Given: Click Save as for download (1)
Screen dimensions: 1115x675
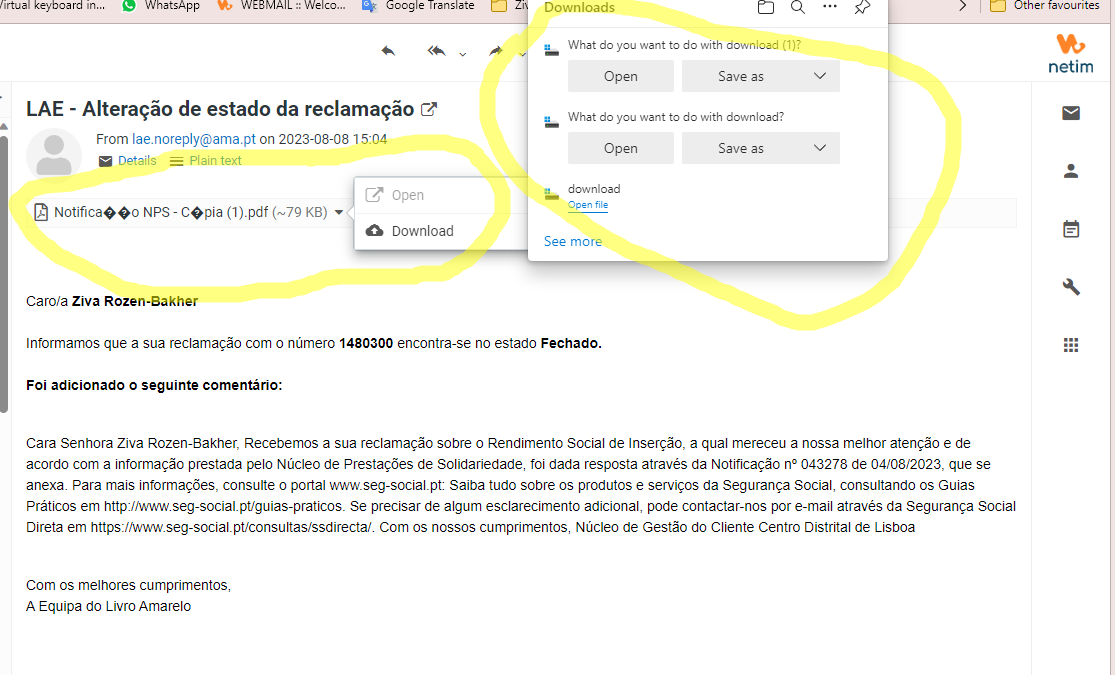Looking at the screenshot, I should (x=741, y=76).
